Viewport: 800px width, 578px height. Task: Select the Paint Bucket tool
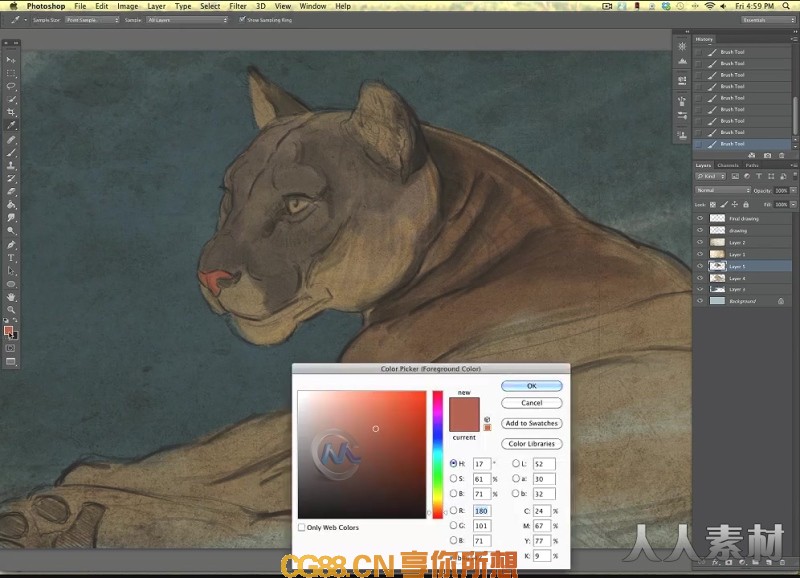point(11,205)
